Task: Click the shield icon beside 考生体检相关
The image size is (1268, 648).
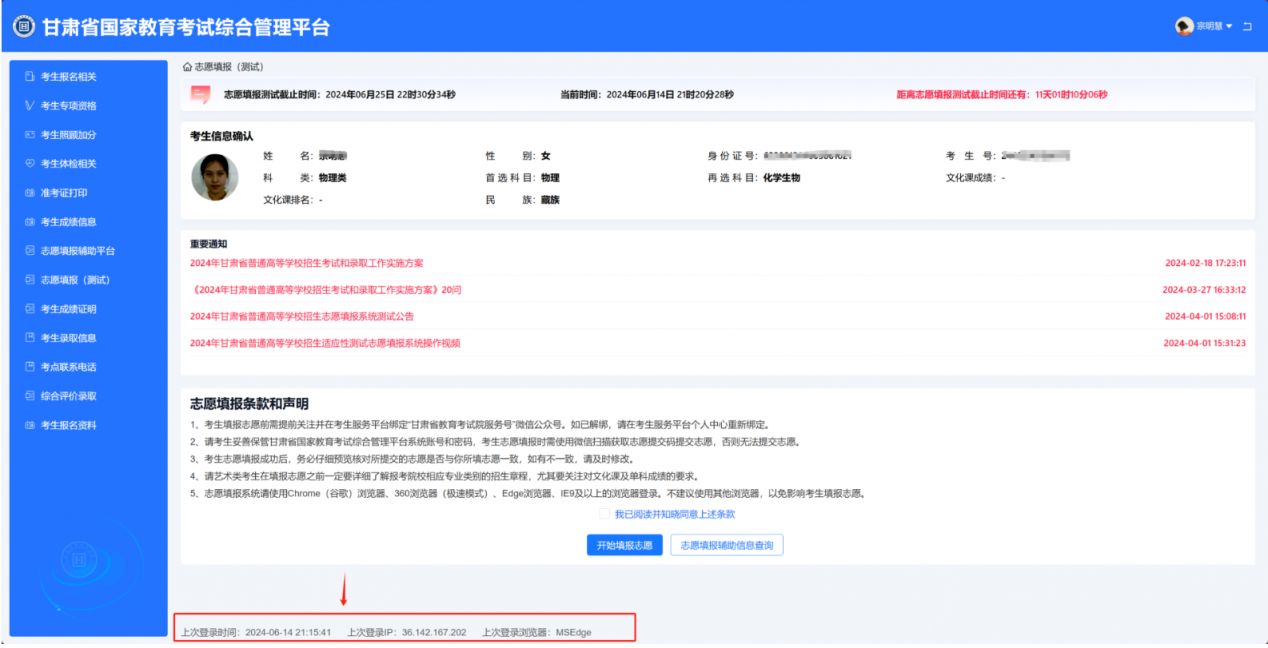Action: point(30,163)
